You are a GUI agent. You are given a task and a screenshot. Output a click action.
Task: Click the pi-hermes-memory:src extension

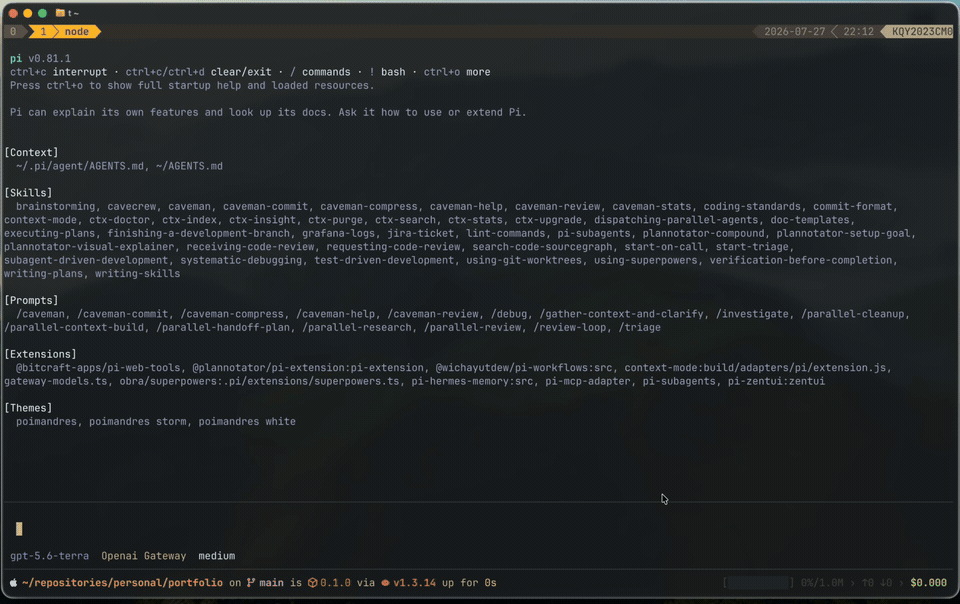coord(472,381)
